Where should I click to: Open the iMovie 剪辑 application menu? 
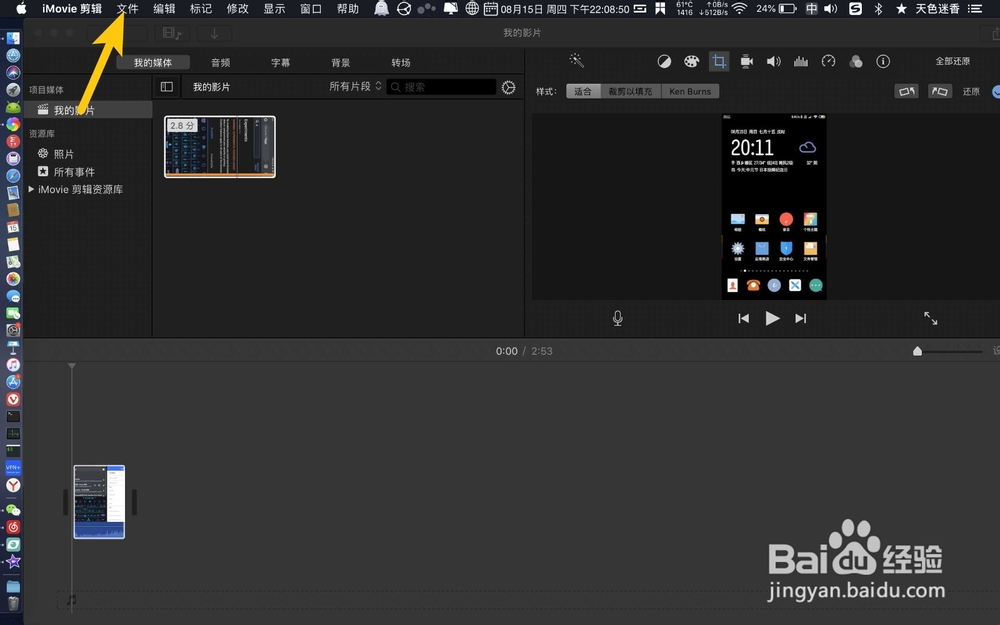click(x=72, y=8)
